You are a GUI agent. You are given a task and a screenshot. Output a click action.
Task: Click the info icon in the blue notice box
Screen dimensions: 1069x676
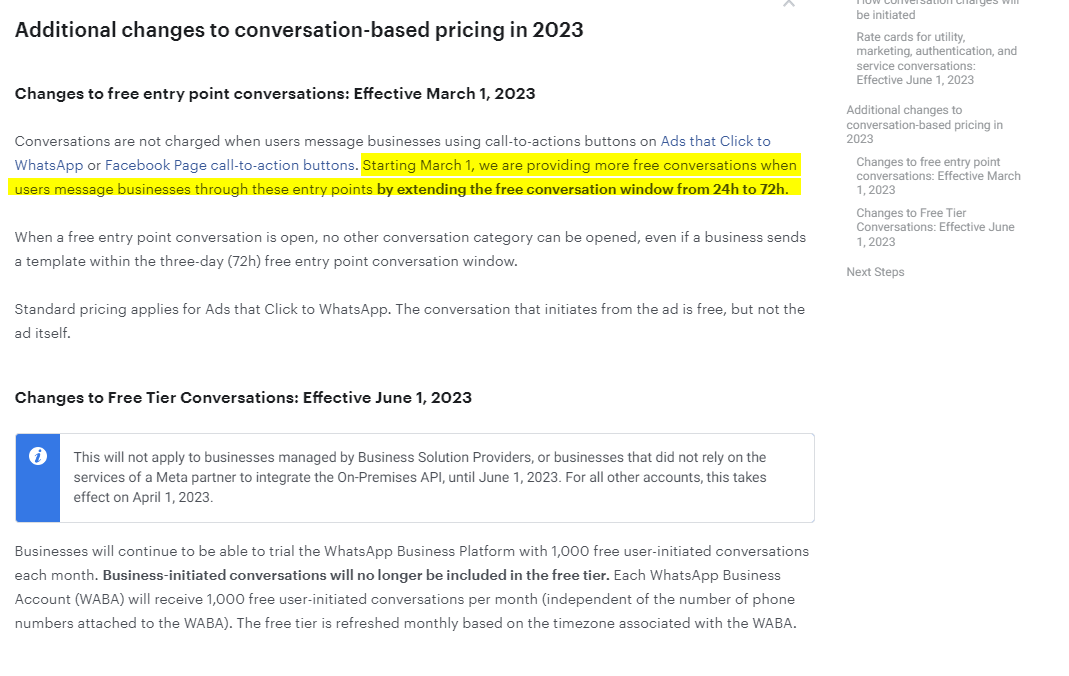(38, 457)
